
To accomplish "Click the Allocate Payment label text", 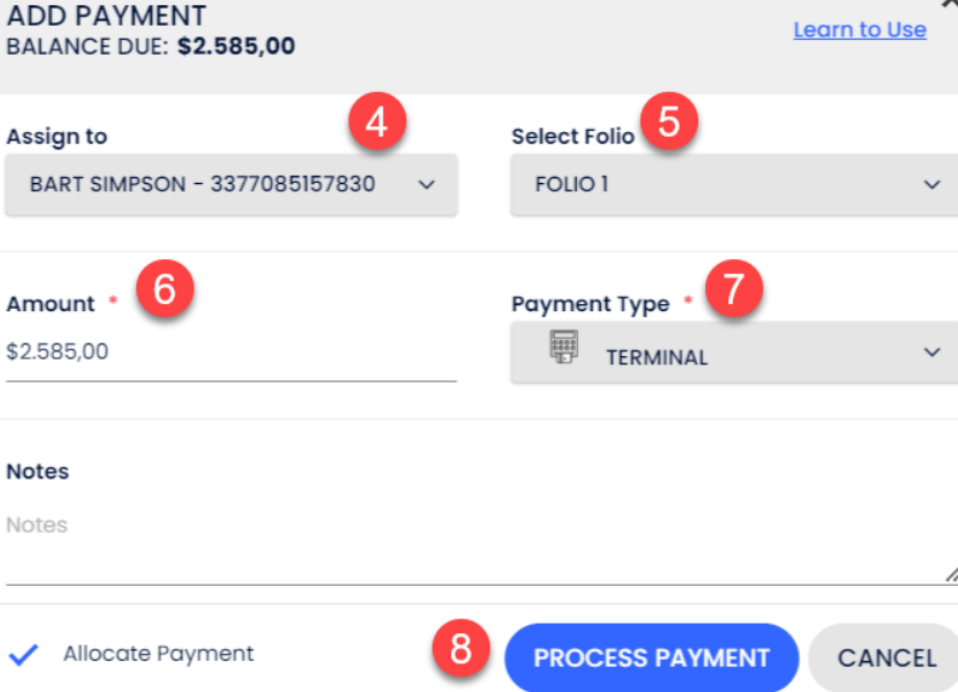I will point(158,654).
